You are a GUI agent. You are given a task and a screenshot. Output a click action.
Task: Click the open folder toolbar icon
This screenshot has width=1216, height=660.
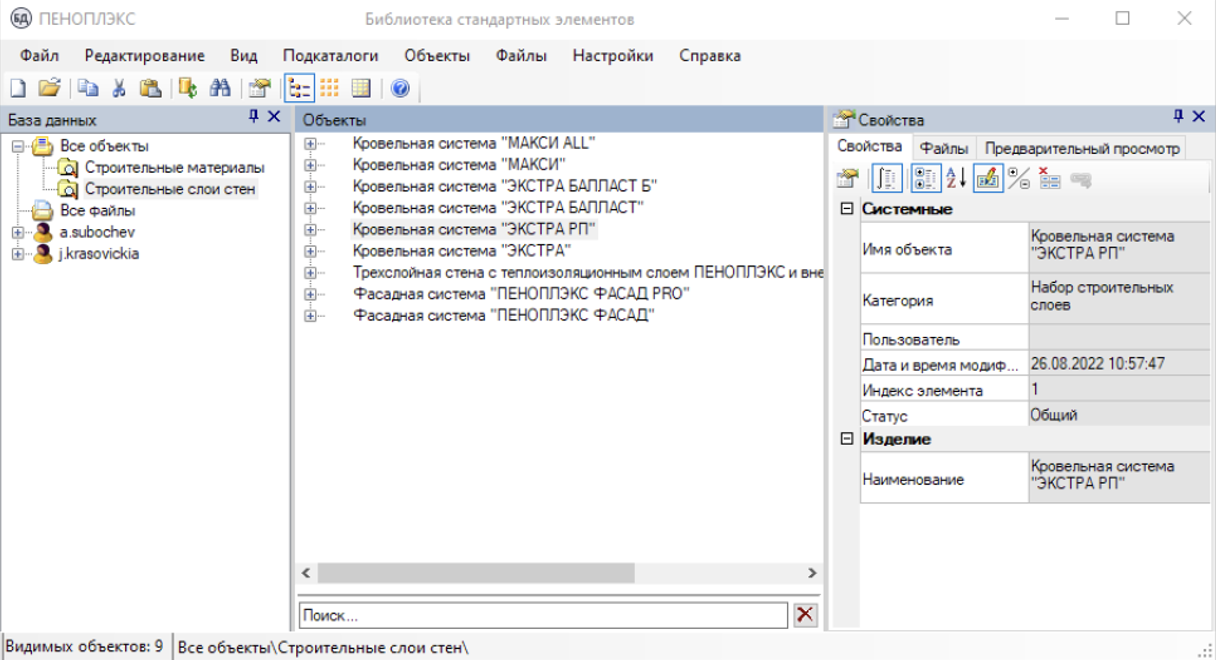49,88
